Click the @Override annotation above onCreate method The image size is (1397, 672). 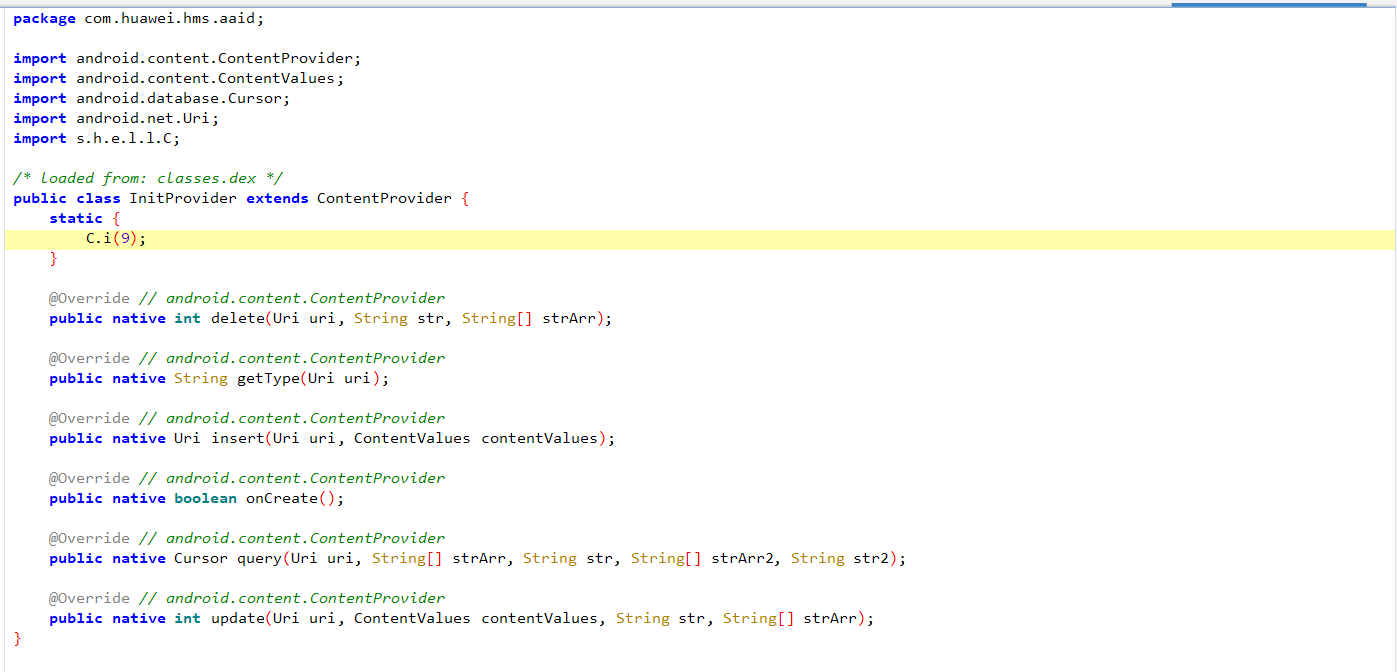pyautogui.click(x=90, y=478)
